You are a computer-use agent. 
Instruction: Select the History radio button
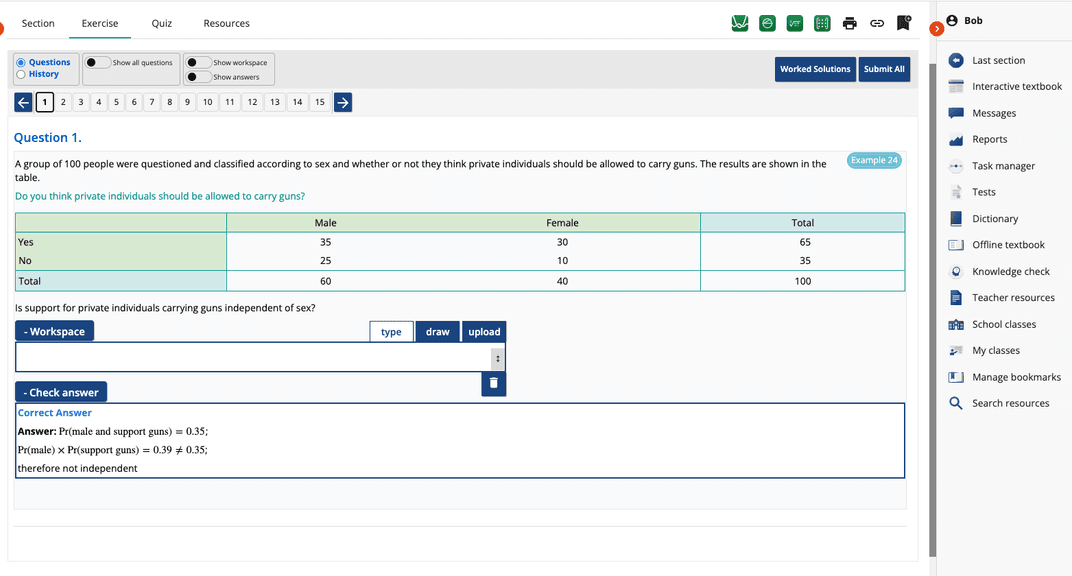pos(21,74)
